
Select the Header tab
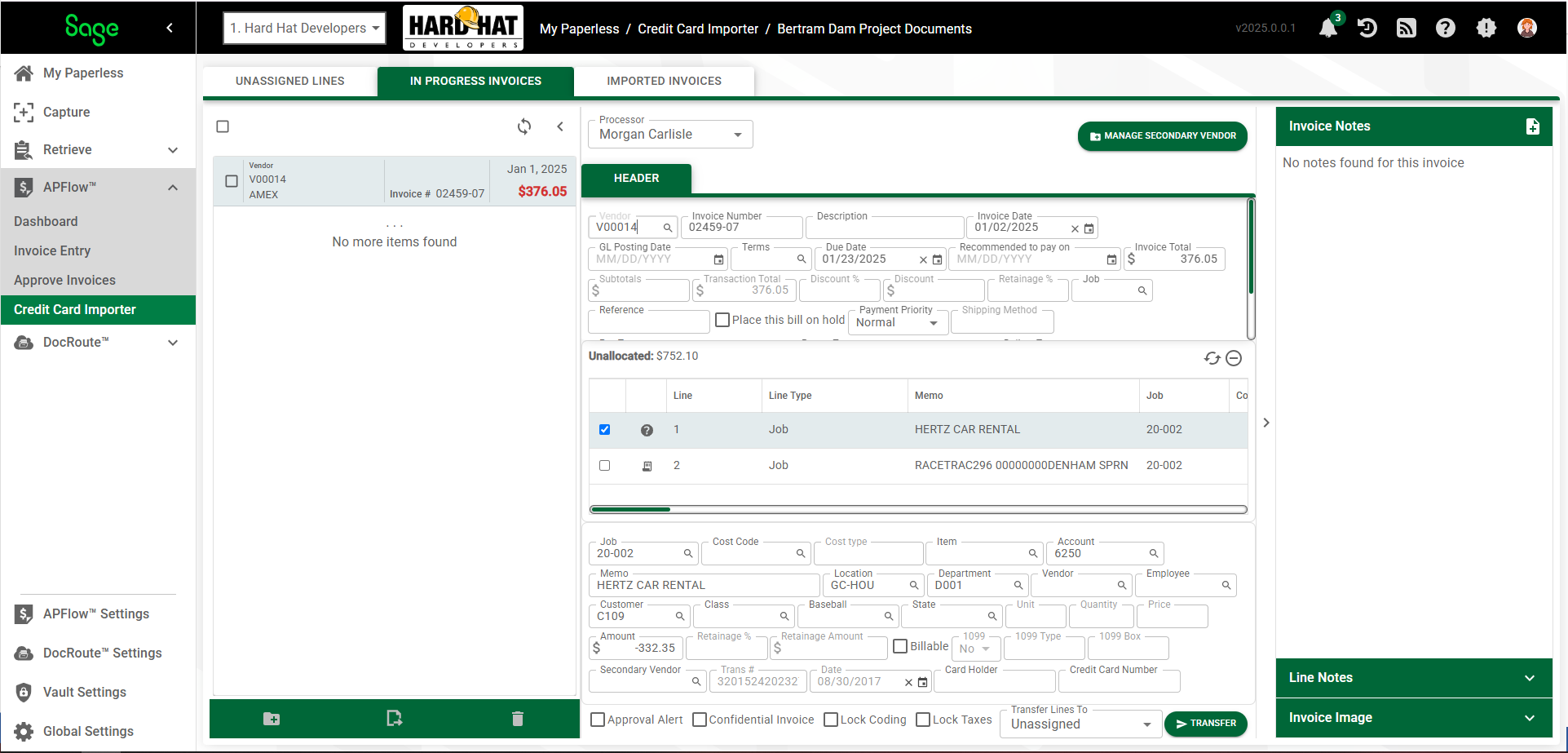tap(636, 179)
